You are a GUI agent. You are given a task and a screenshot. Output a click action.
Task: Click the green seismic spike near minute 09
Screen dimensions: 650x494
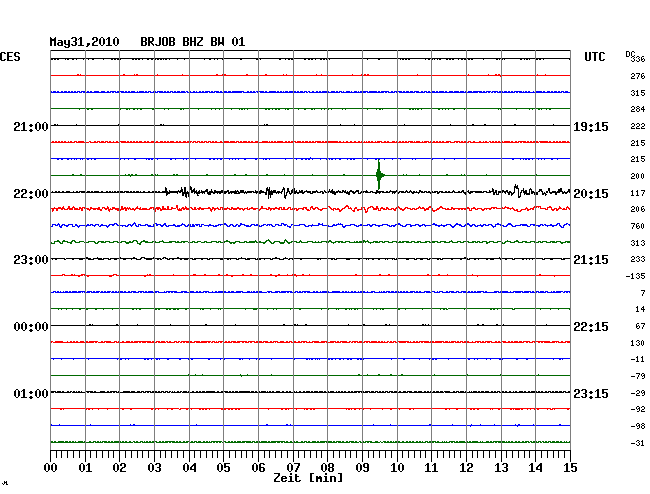(379, 175)
